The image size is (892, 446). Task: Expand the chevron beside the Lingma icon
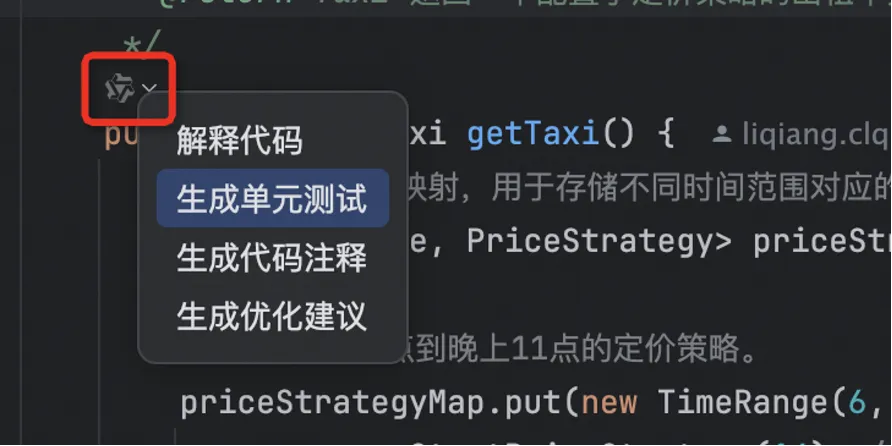[149, 88]
